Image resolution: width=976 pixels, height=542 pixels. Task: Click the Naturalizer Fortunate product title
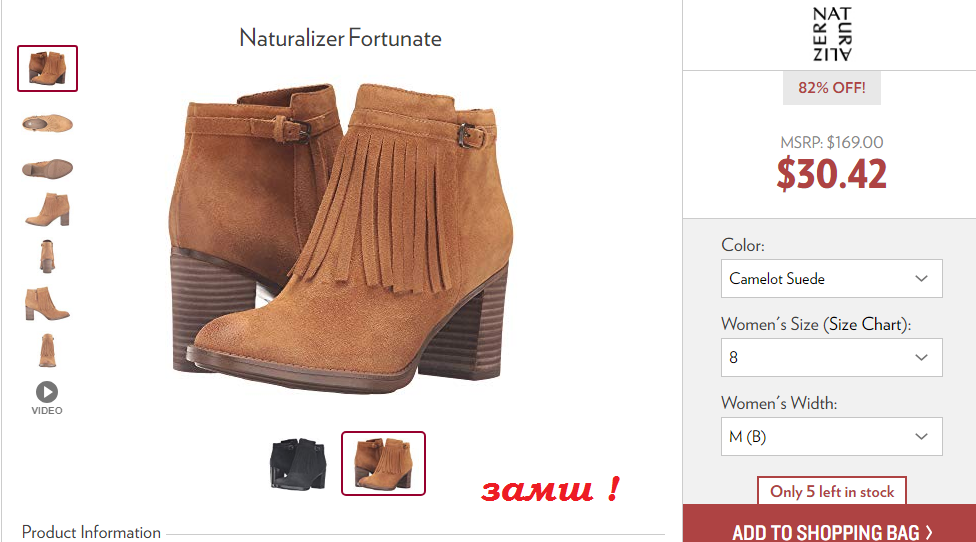(340, 38)
